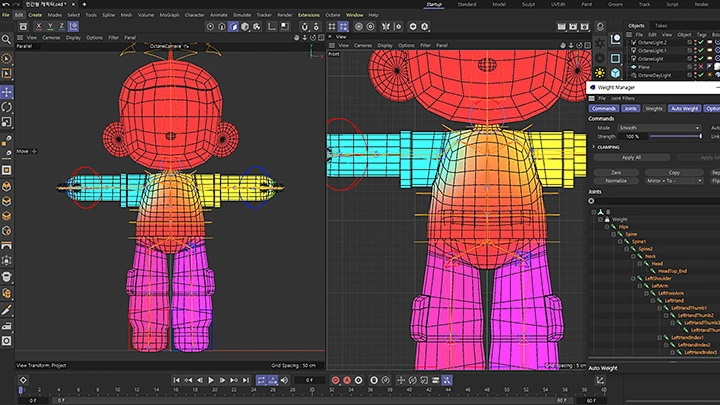Toggle the Y axis lock
The width and height of the screenshot is (720, 405).
[50, 26]
